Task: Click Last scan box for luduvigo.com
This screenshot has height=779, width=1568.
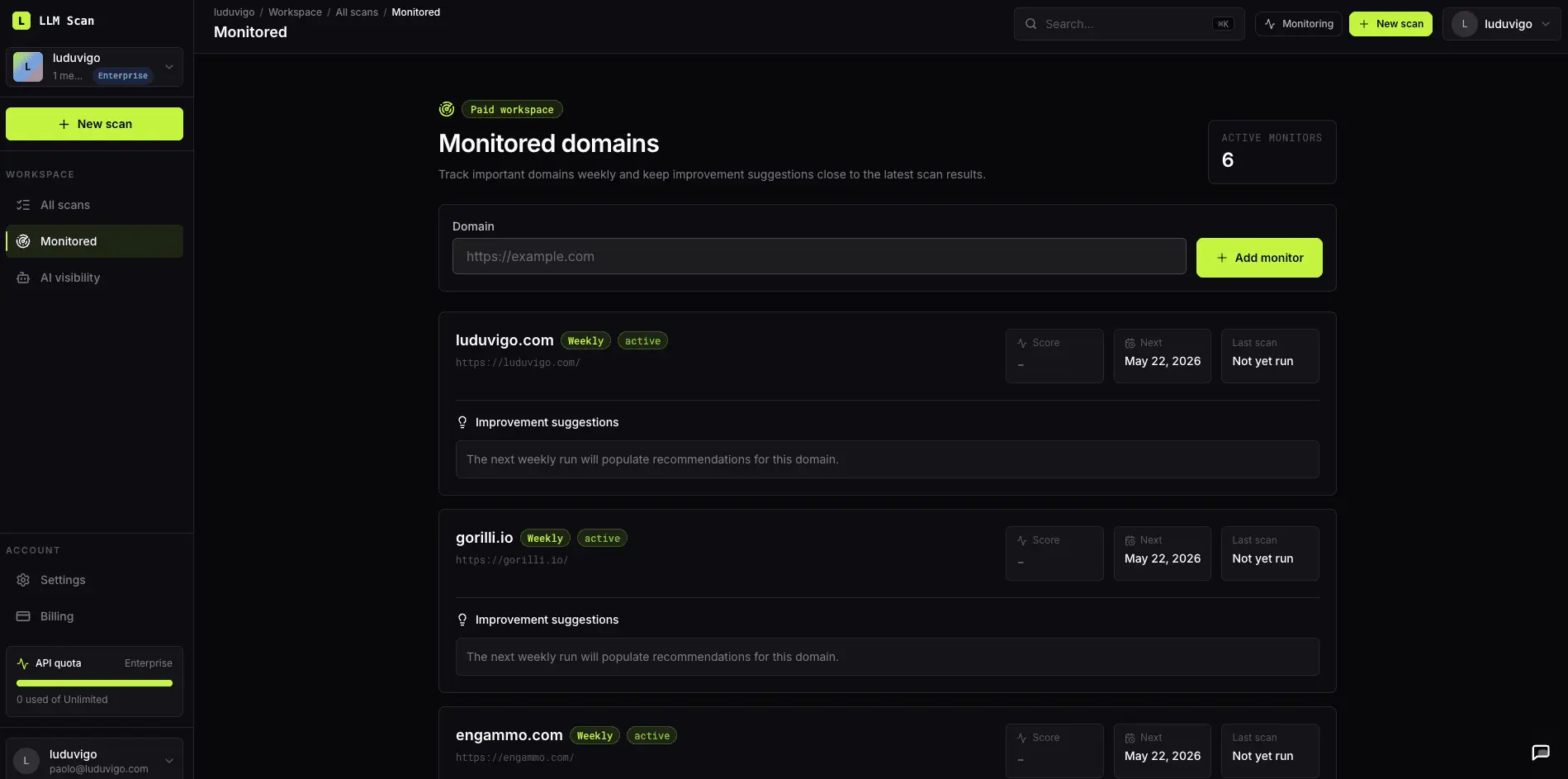Action: coord(1270,356)
